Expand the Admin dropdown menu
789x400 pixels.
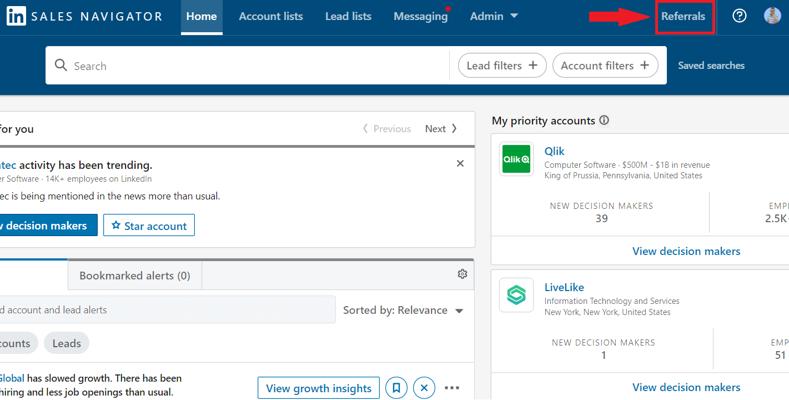click(x=494, y=16)
